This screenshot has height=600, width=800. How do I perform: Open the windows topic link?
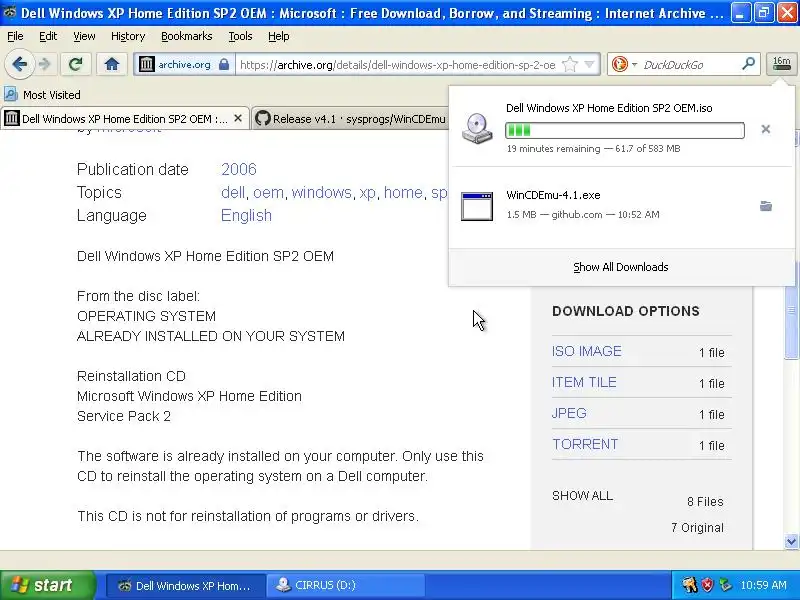(x=321, y=192)
